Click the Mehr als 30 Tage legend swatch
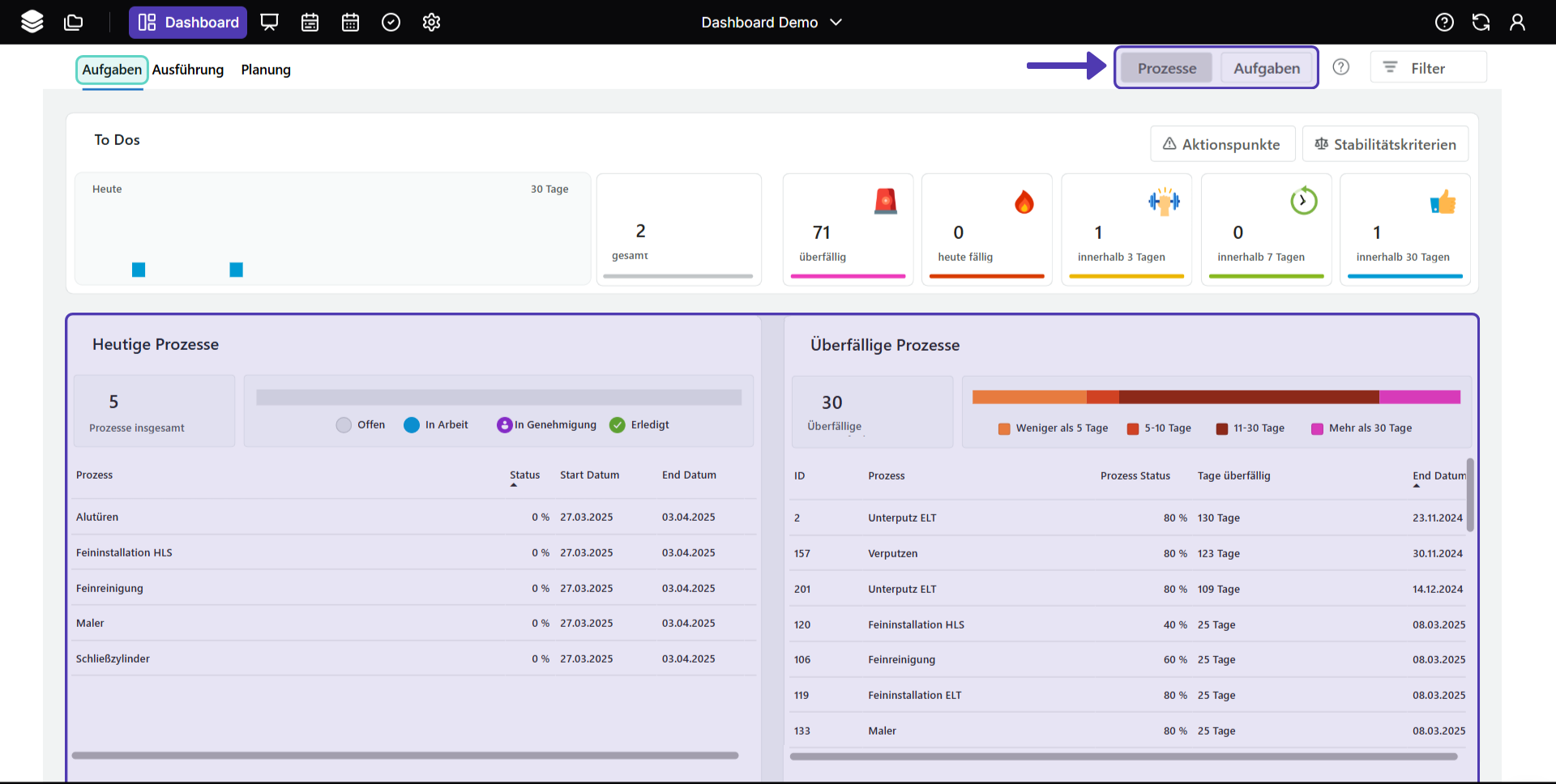Viewport: 1556px width, 784px height. pos(1317,428)
